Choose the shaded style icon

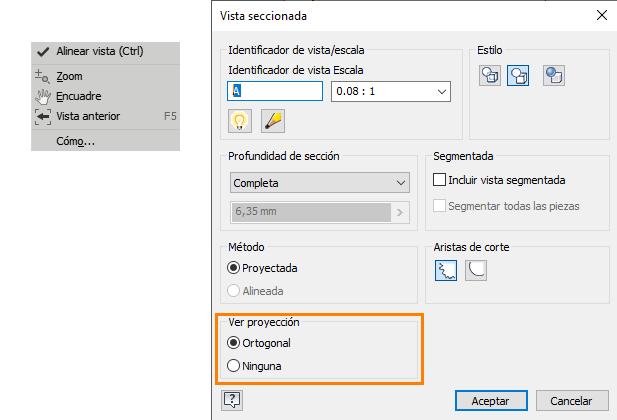click(555, 76)
